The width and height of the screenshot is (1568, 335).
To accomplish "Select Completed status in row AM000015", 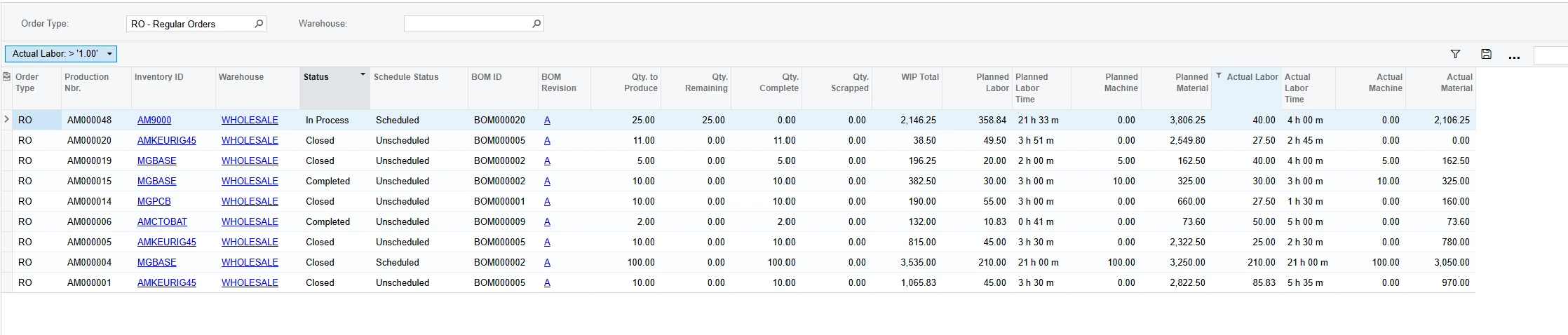I will pos(334,181).
